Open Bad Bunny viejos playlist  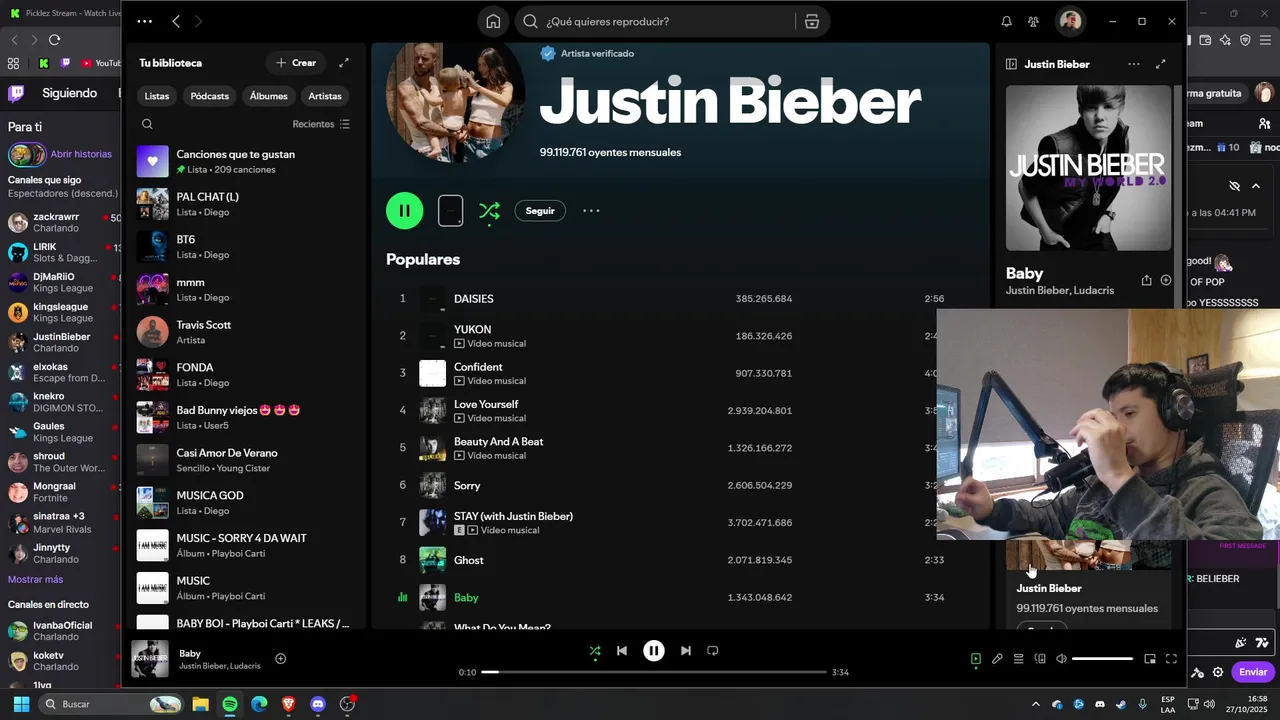point(245,417)
